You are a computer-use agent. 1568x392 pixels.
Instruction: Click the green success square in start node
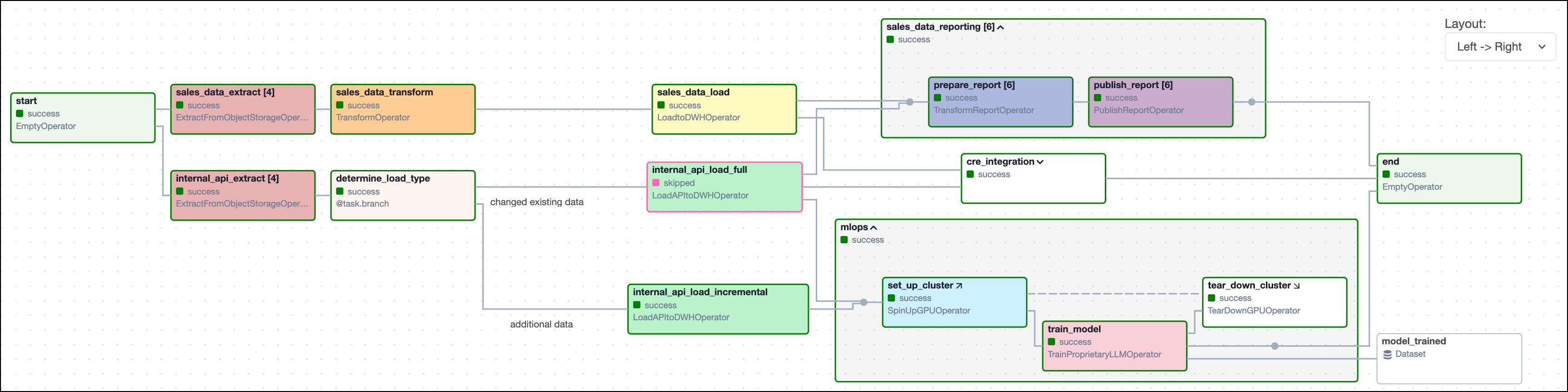[20, 113]
